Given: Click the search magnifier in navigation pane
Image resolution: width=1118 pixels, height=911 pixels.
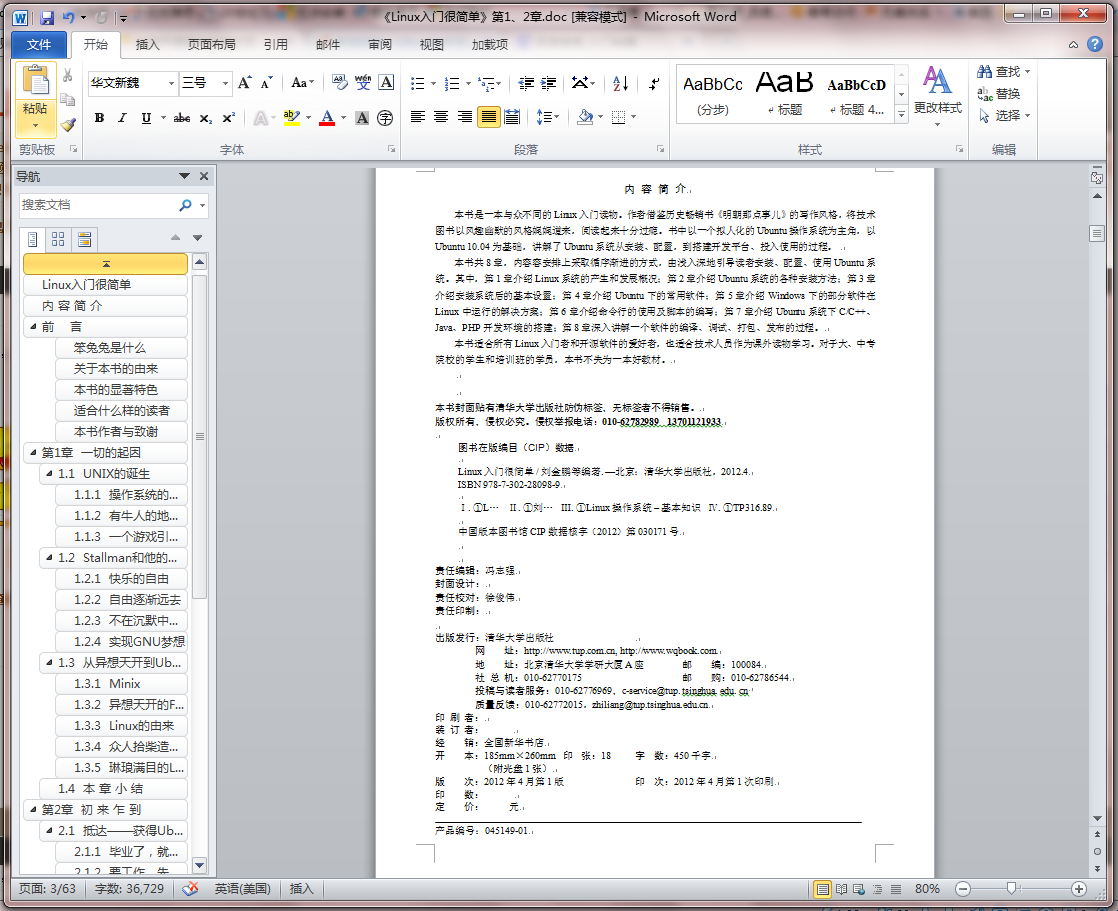Looking at the screenshot, I should (185, 205).
